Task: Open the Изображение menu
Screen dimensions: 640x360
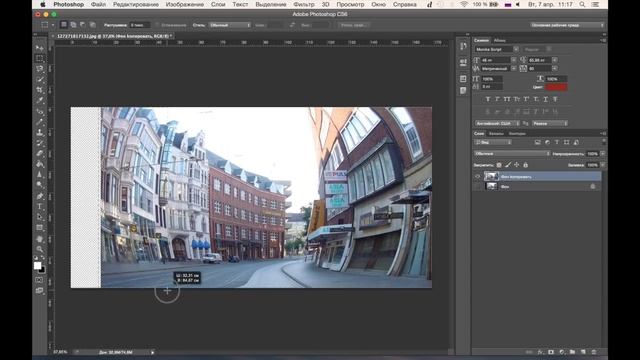Action: [x=184, y=4]
